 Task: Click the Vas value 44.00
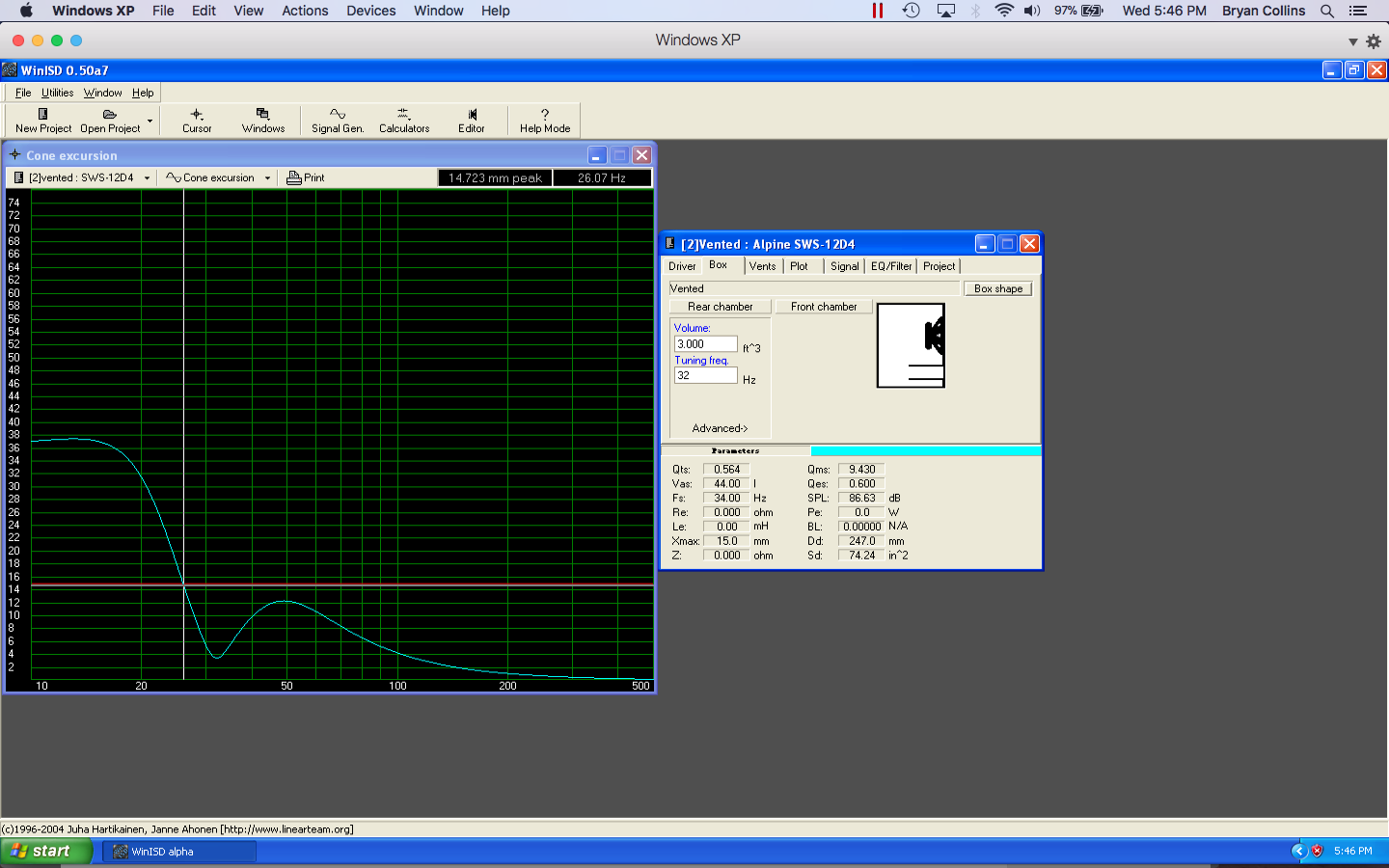pyautogui.click(x=726, y=484)
